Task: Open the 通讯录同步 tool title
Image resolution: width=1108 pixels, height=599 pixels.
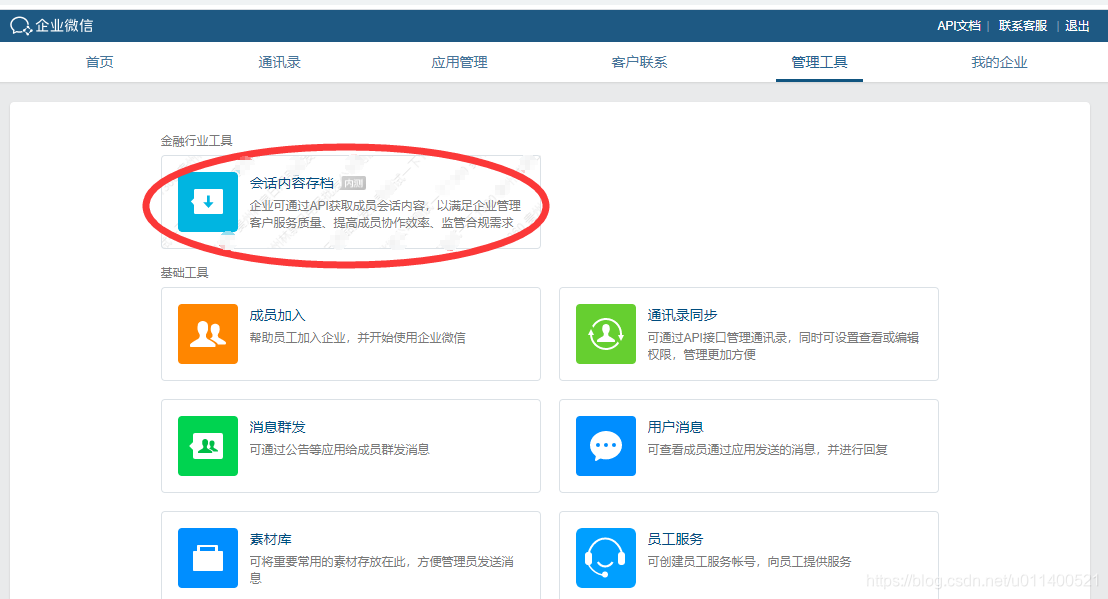Action: [683, 316]
